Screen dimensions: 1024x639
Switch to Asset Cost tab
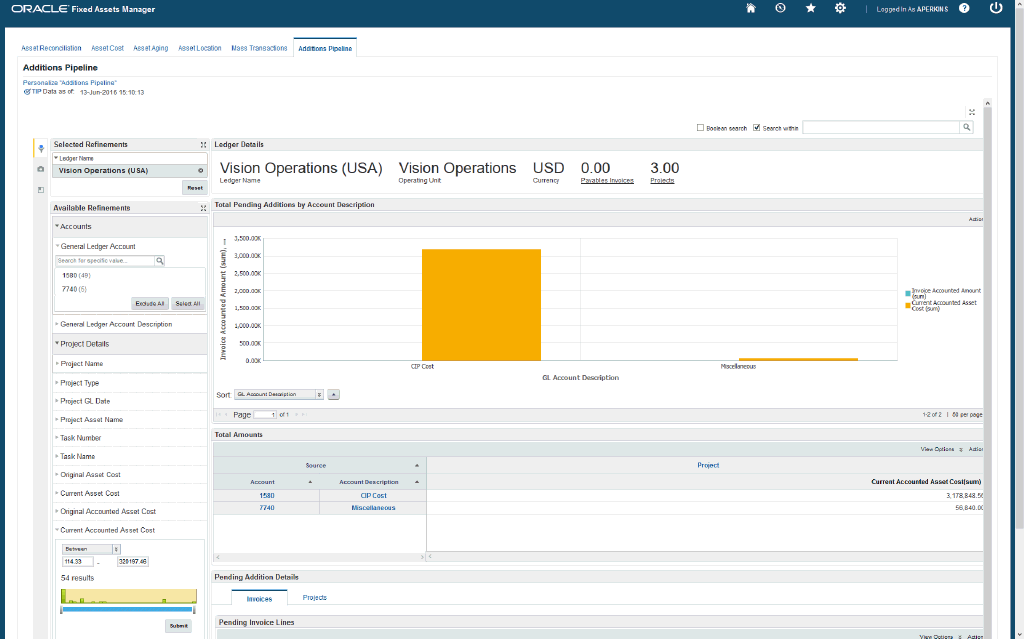click(107, 48)
